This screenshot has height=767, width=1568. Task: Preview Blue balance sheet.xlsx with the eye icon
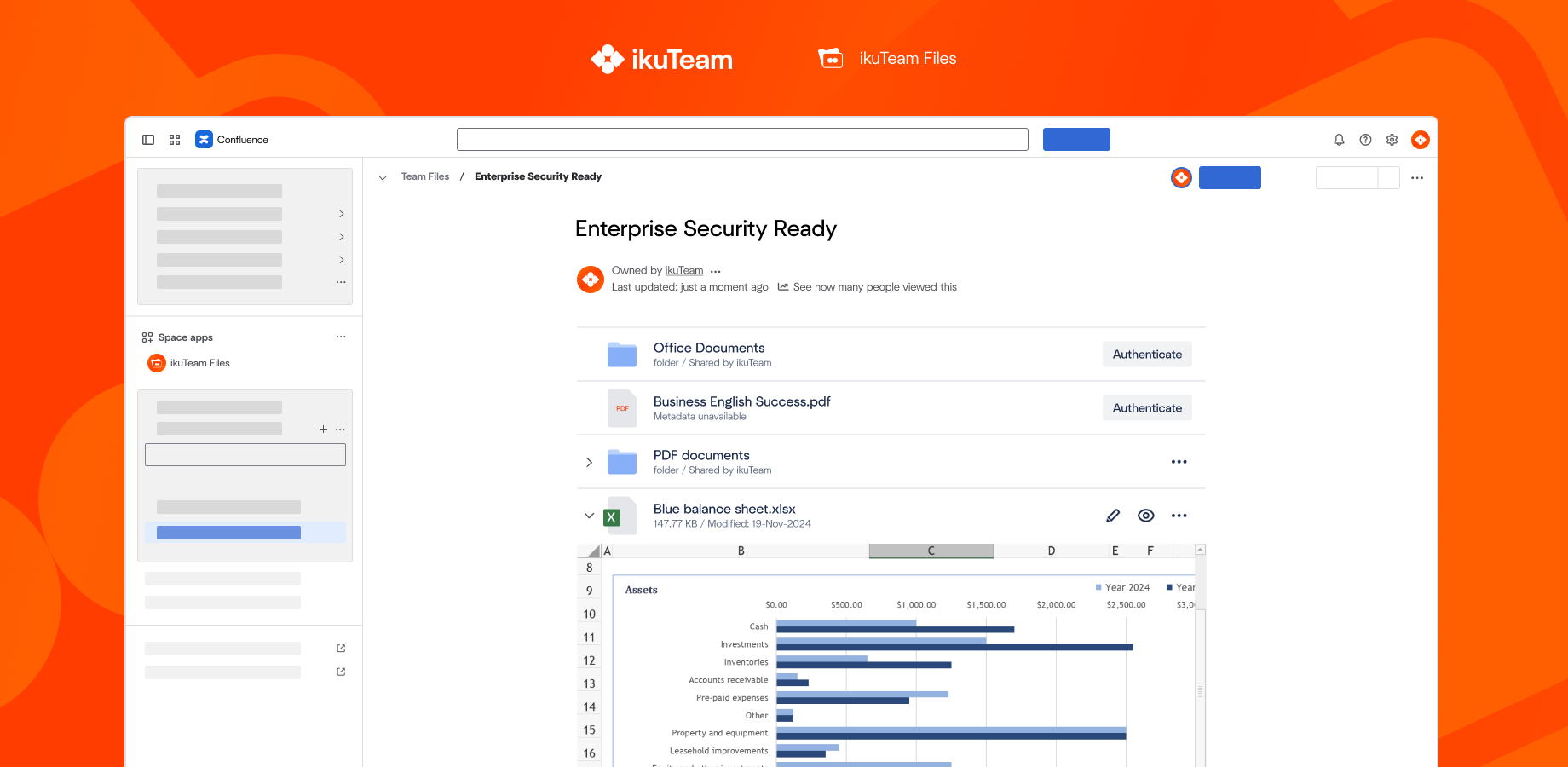(1145, 516)
